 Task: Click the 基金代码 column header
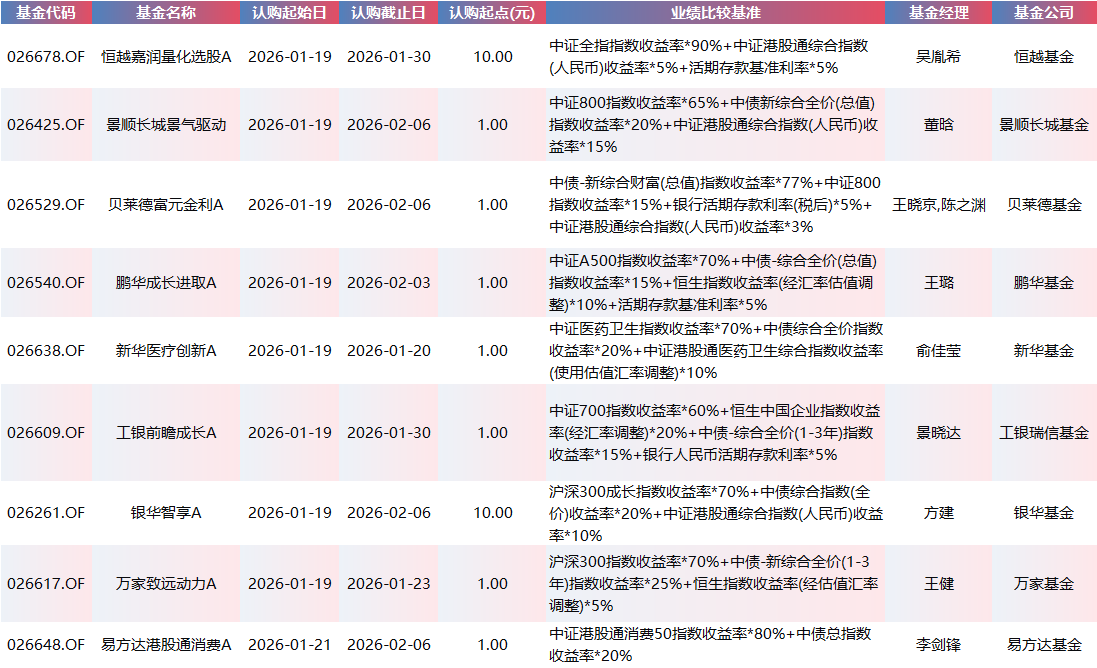point(45,13)
